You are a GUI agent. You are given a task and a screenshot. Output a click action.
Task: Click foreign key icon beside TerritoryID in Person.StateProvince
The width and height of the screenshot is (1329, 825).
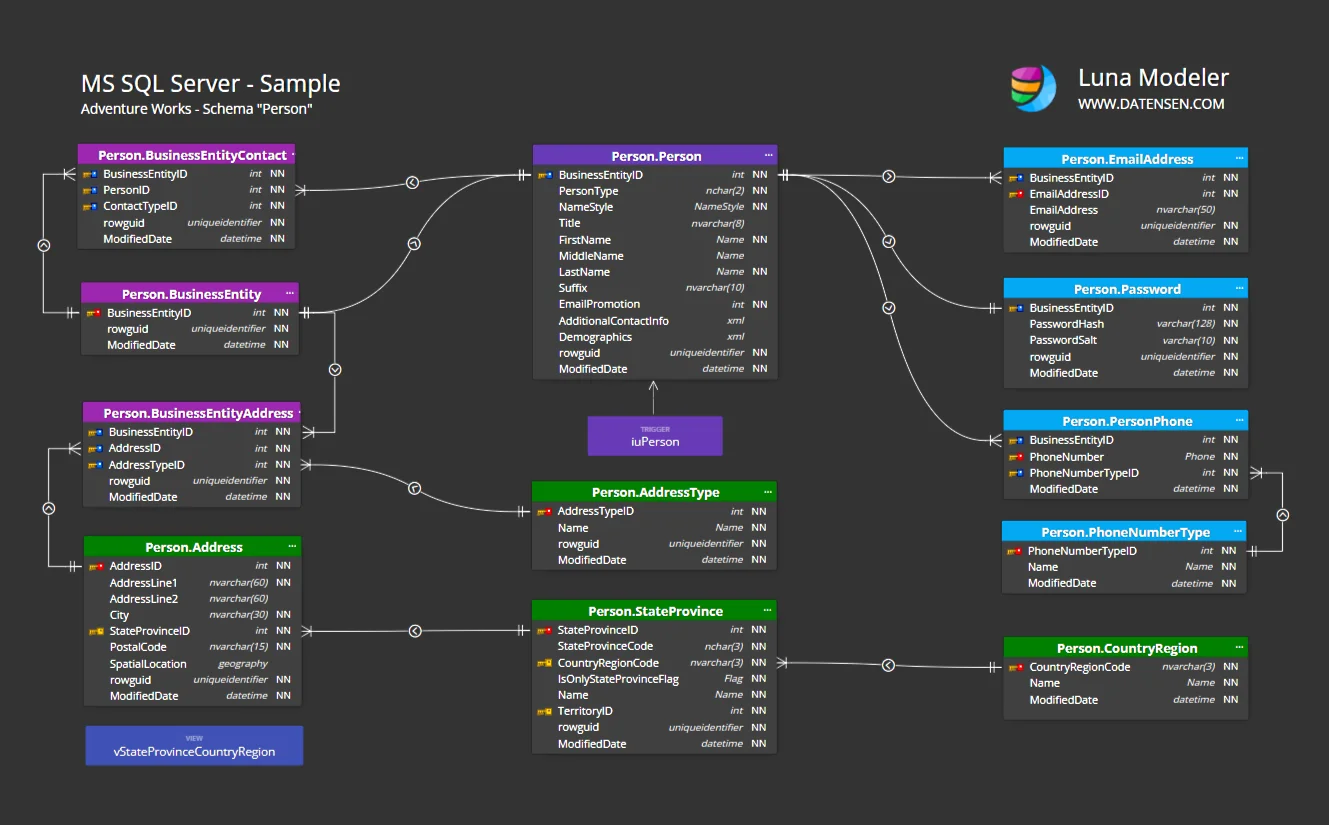click(x=545, y=711)
